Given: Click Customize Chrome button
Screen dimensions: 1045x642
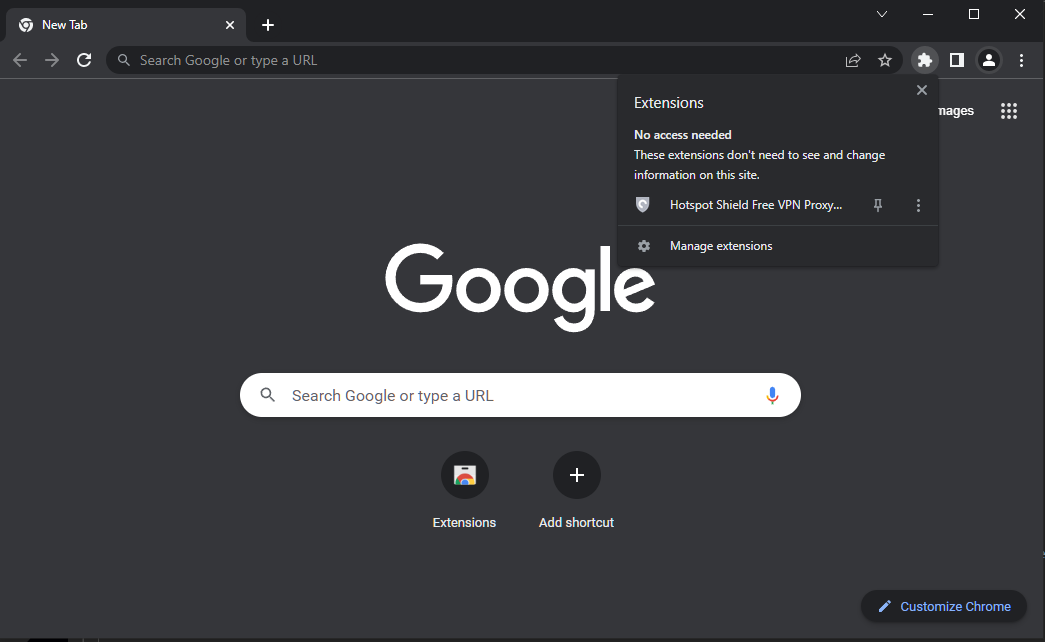Looking at the screenshot, I should pos(944,606).
